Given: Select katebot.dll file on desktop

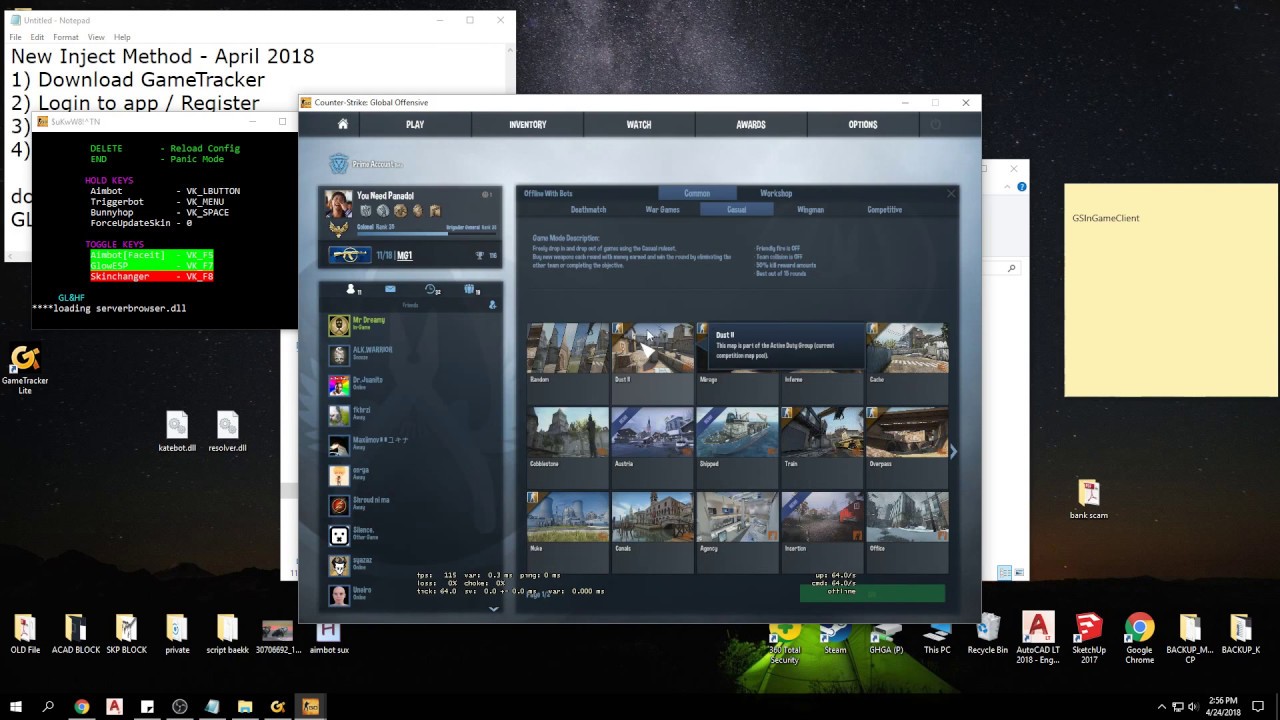Looking at the screenshot, I should click(x=177, y=432).
